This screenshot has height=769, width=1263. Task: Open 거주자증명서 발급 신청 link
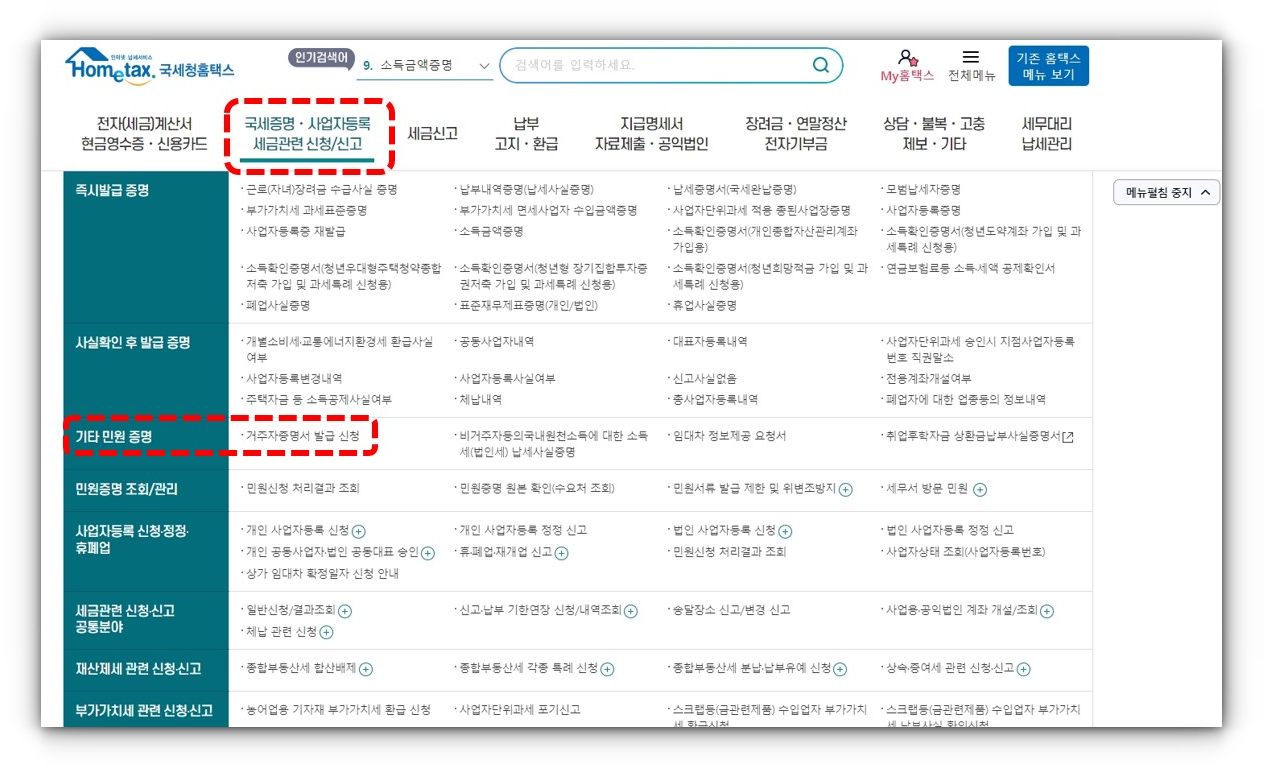(302, 437)
